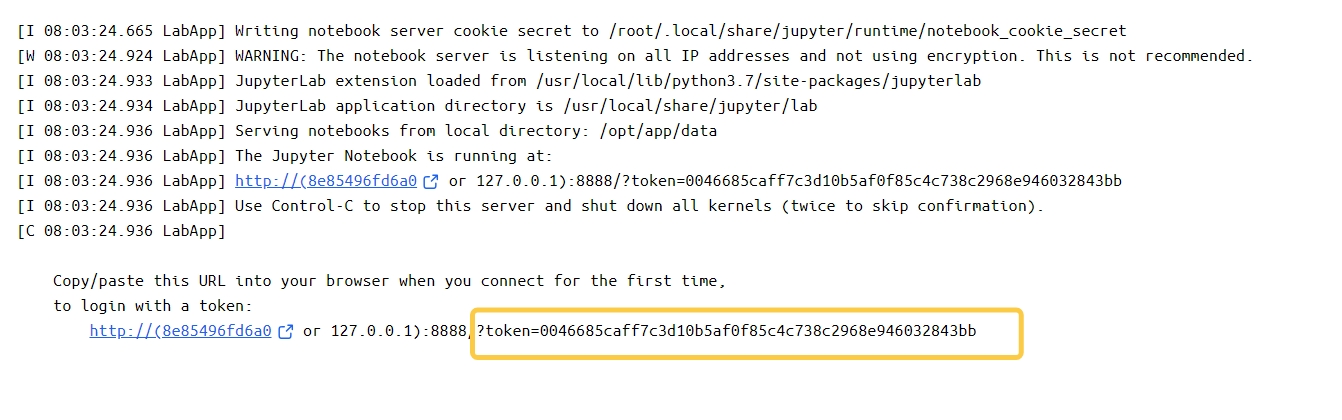Image resolution: width=1342 pixels, height=420 pixels.
Task: Click the highlighted ?token= string in the yellow box
Action: click(727, 331)
